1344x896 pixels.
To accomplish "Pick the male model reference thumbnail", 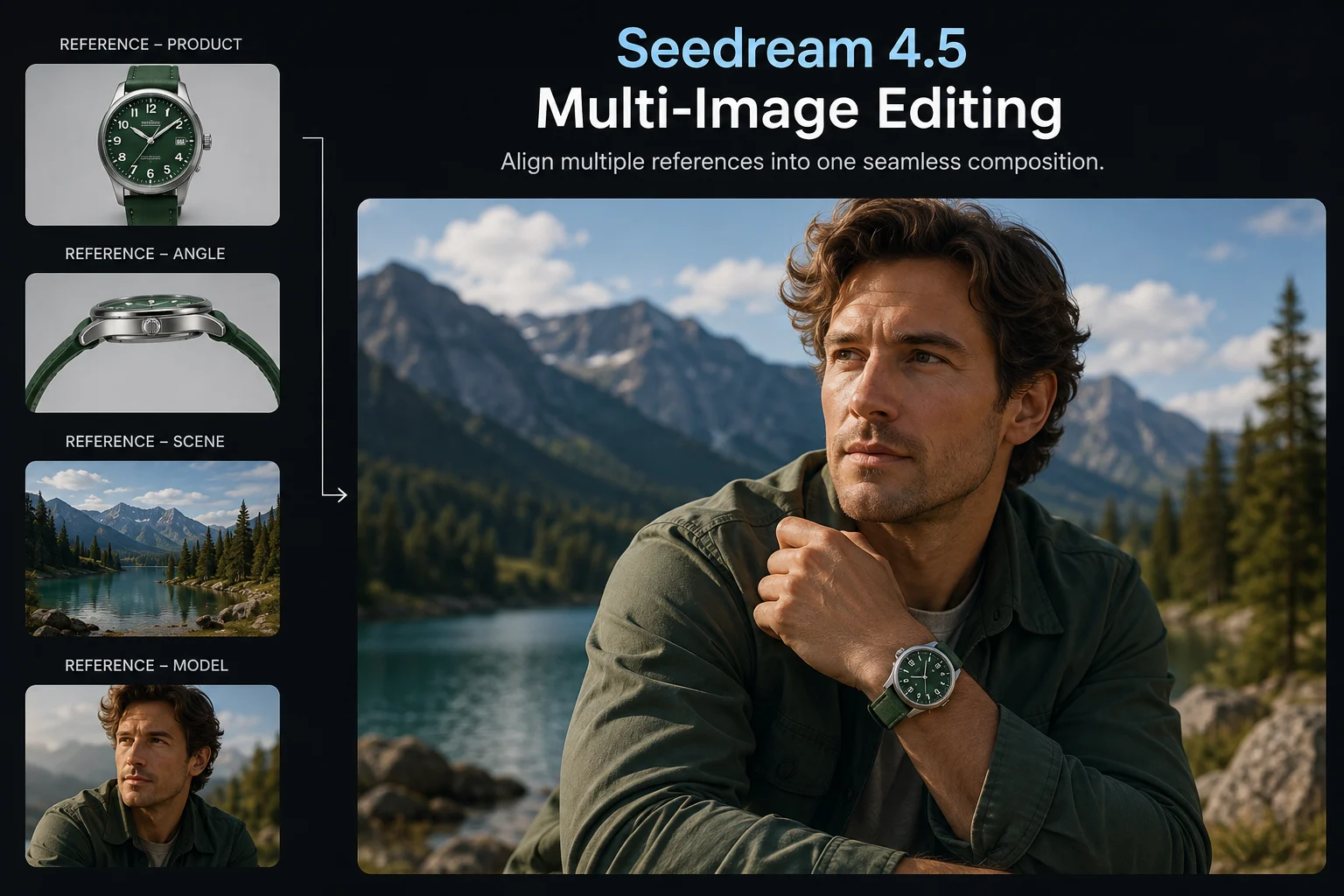I will point(152,776).
